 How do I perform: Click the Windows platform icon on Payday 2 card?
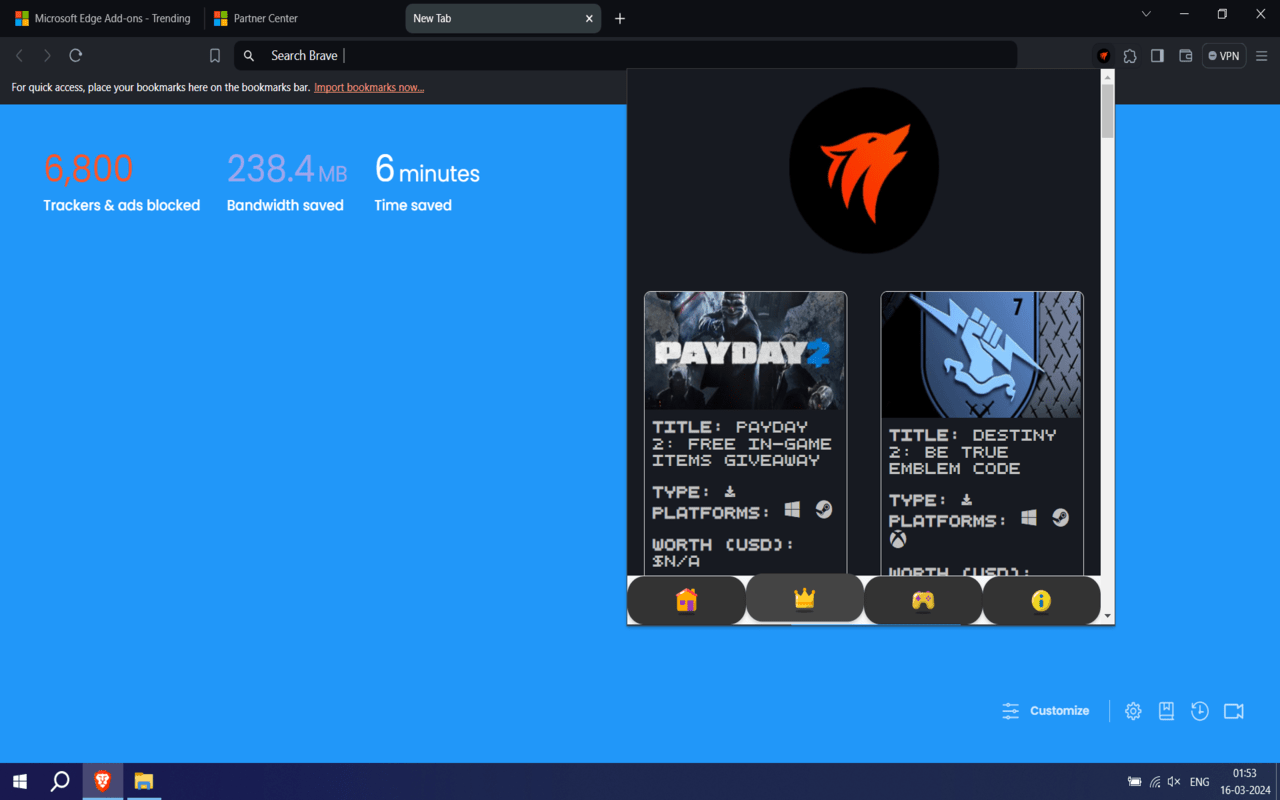point(792,510)
